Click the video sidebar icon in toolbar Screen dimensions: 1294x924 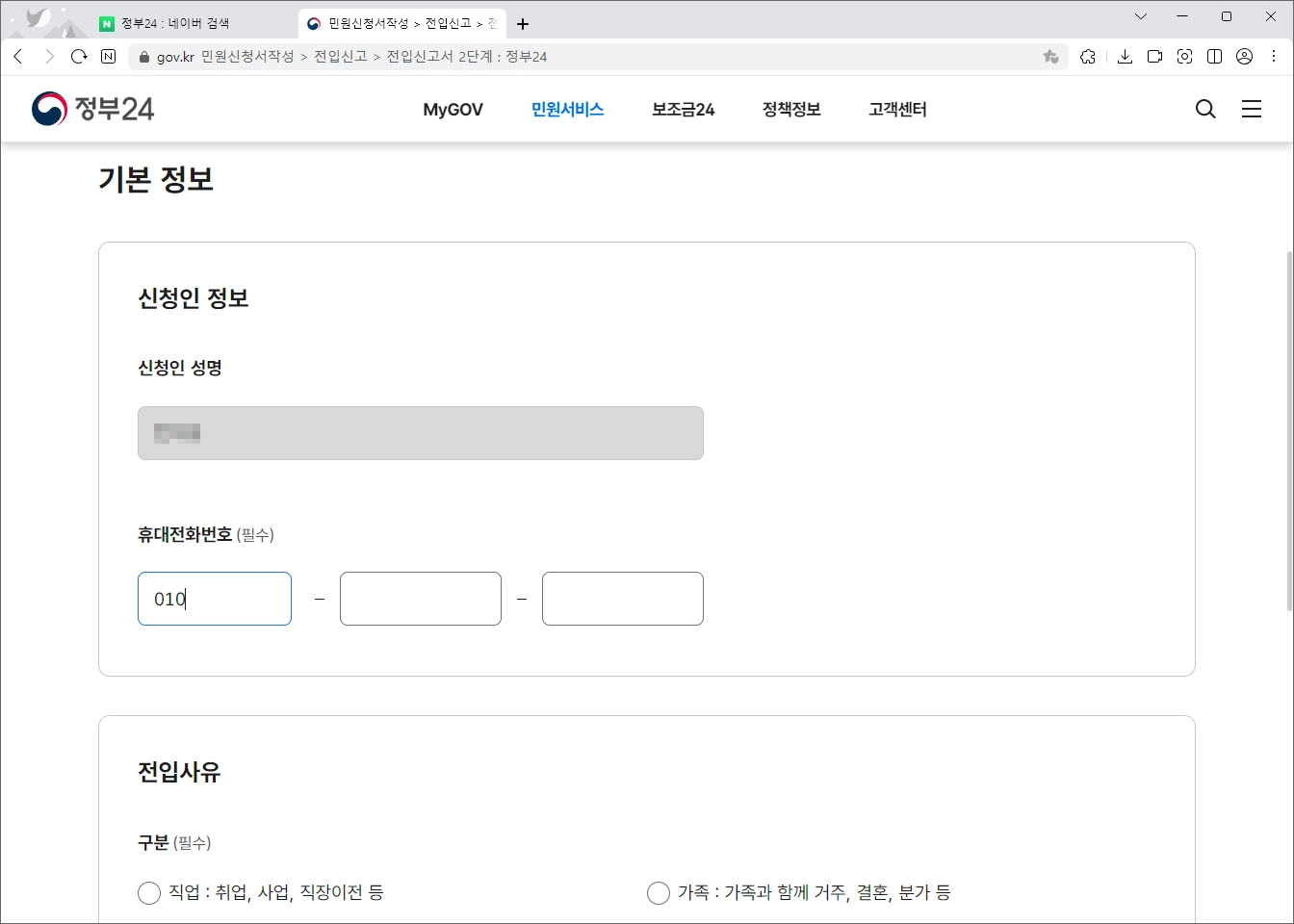point(1154,56)
